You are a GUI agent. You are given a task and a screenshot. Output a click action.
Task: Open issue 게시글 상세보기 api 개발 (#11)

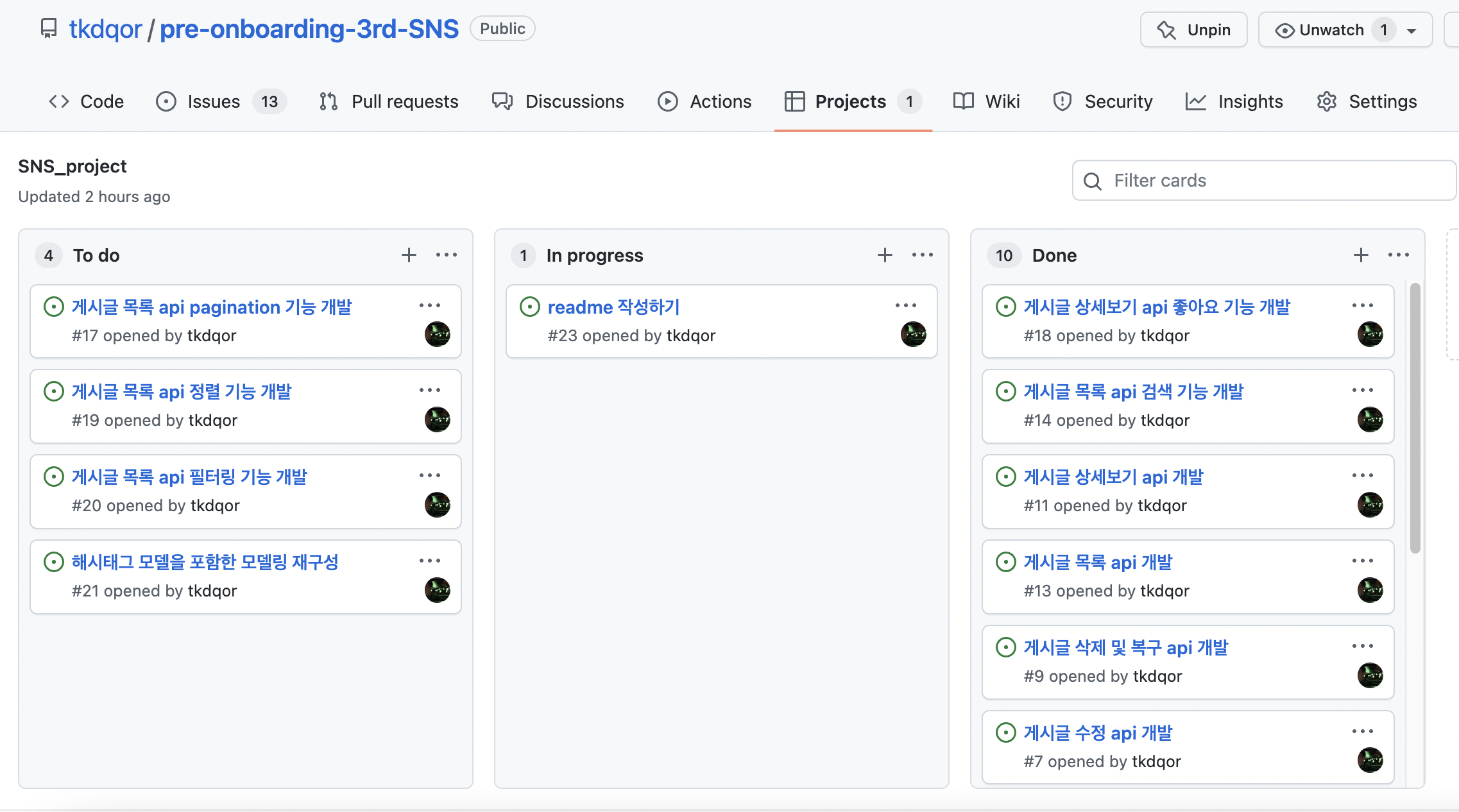[1114, 477]
